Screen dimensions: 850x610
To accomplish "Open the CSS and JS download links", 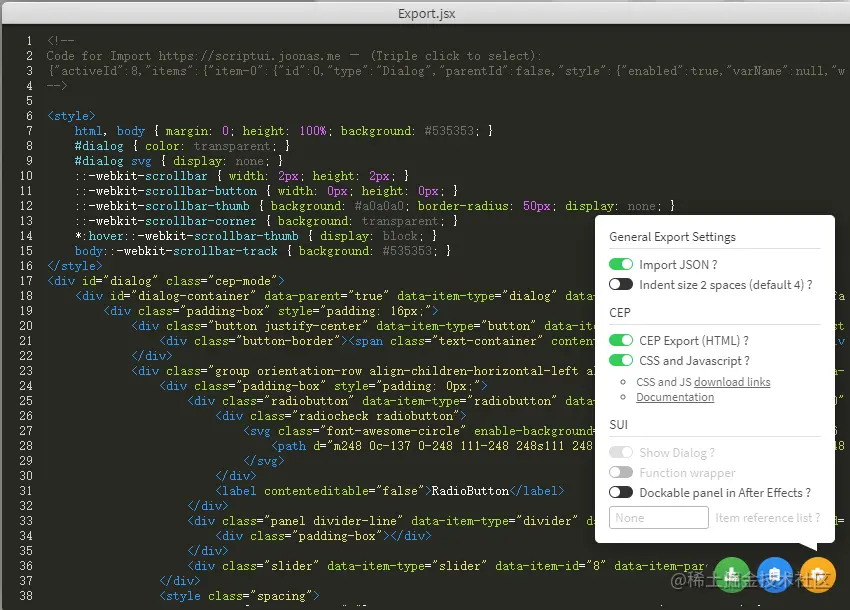I will tap(732, 382).
